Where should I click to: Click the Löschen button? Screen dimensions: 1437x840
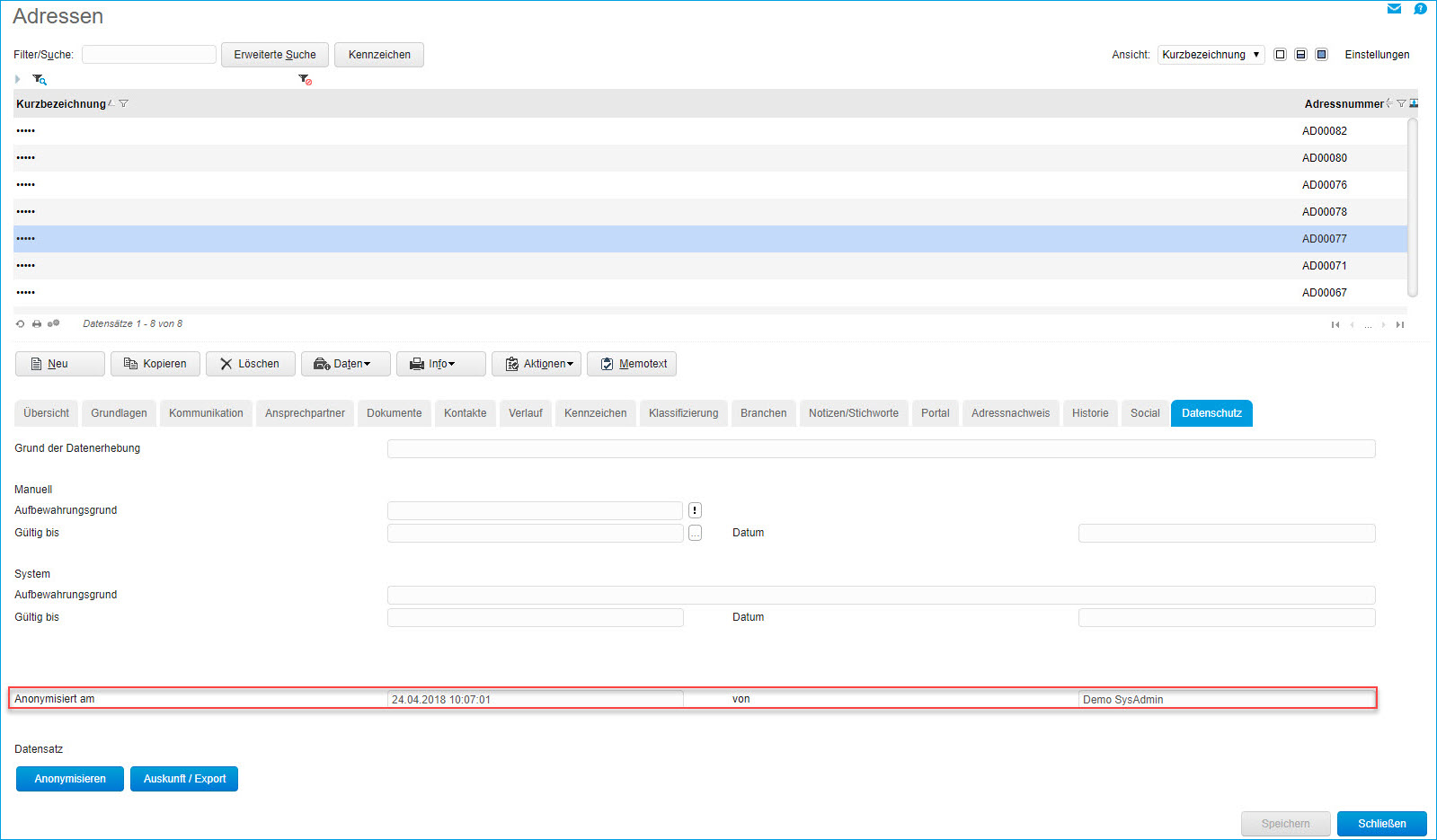pyautogui.click(x=251, y=364)
